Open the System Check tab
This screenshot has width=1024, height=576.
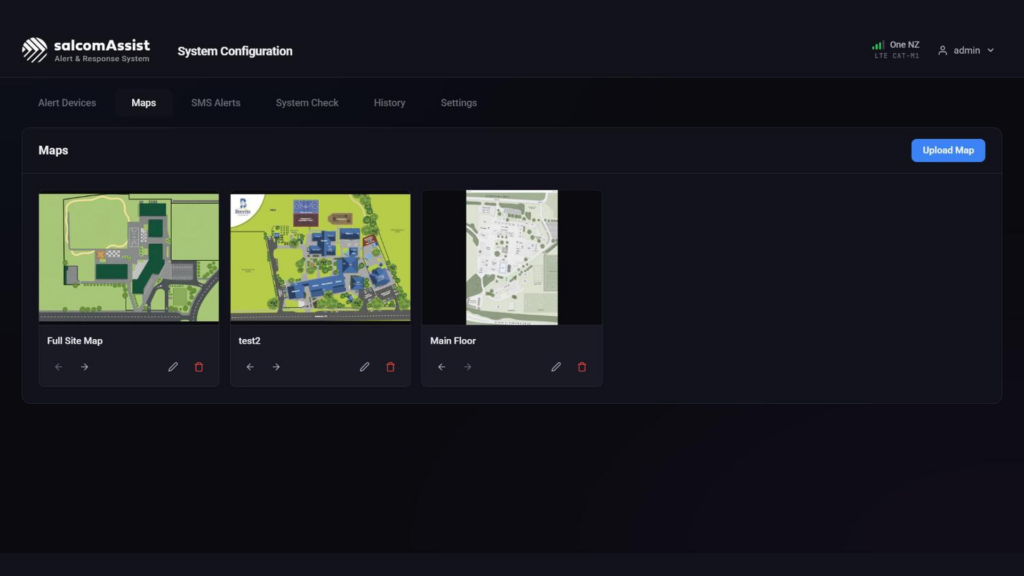tap(307, 103)
